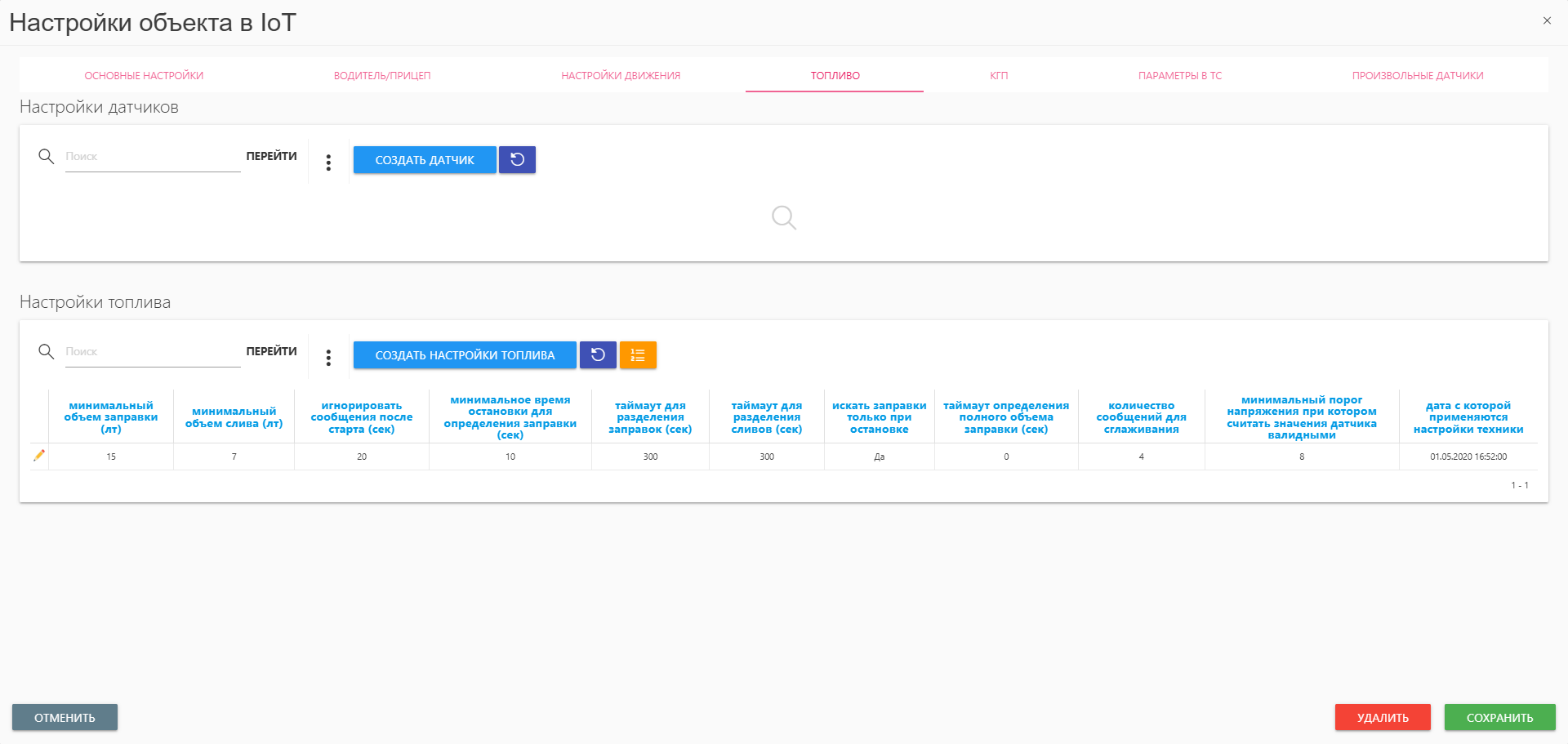The width and height of the screenshot is (1568, 744).
Task: Sort by минимальный объем заправки column header
Action: (111, 417)
